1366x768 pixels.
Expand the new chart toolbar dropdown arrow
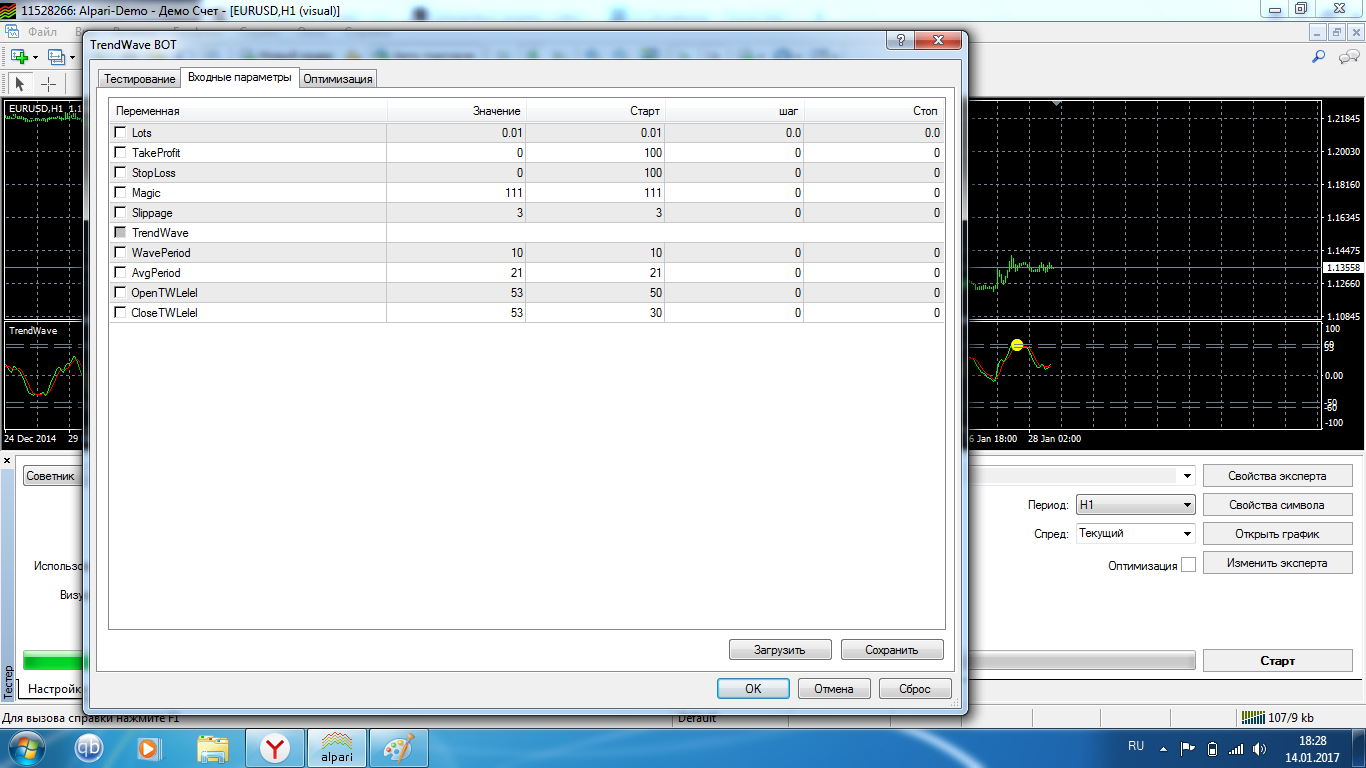[36, 57]
